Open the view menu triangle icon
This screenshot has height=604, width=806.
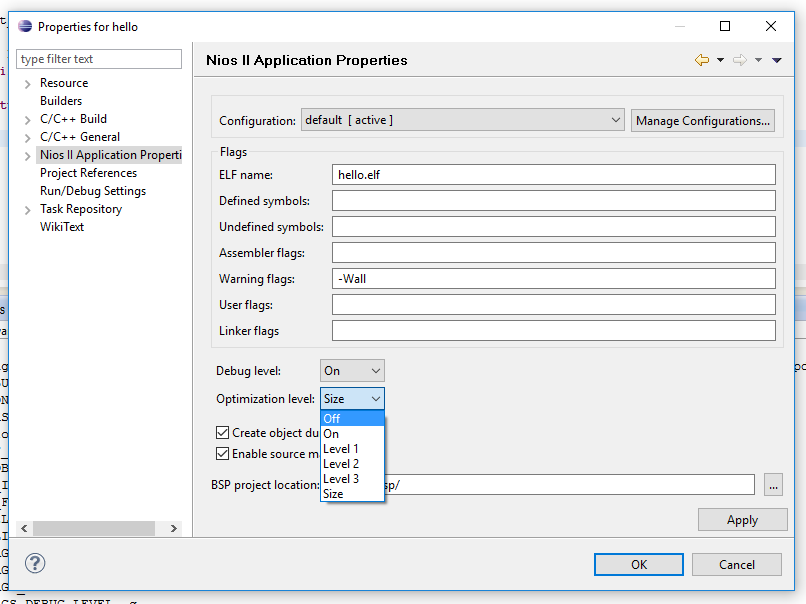click(777, 60)
